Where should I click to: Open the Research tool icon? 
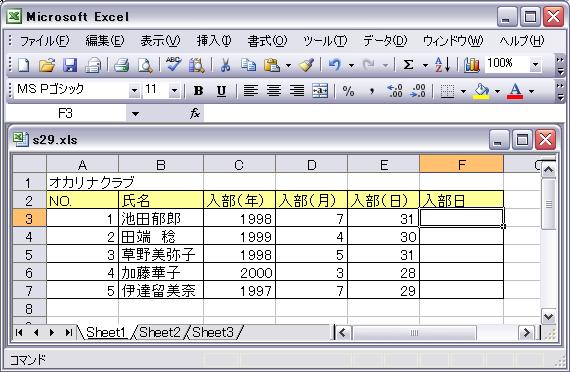[197, 65]
